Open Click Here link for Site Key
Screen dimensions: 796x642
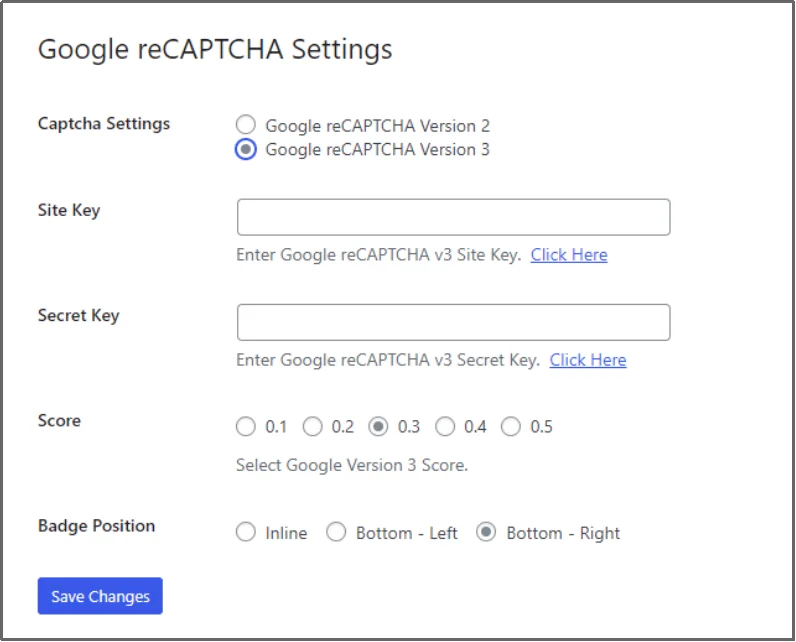point(569,255)
